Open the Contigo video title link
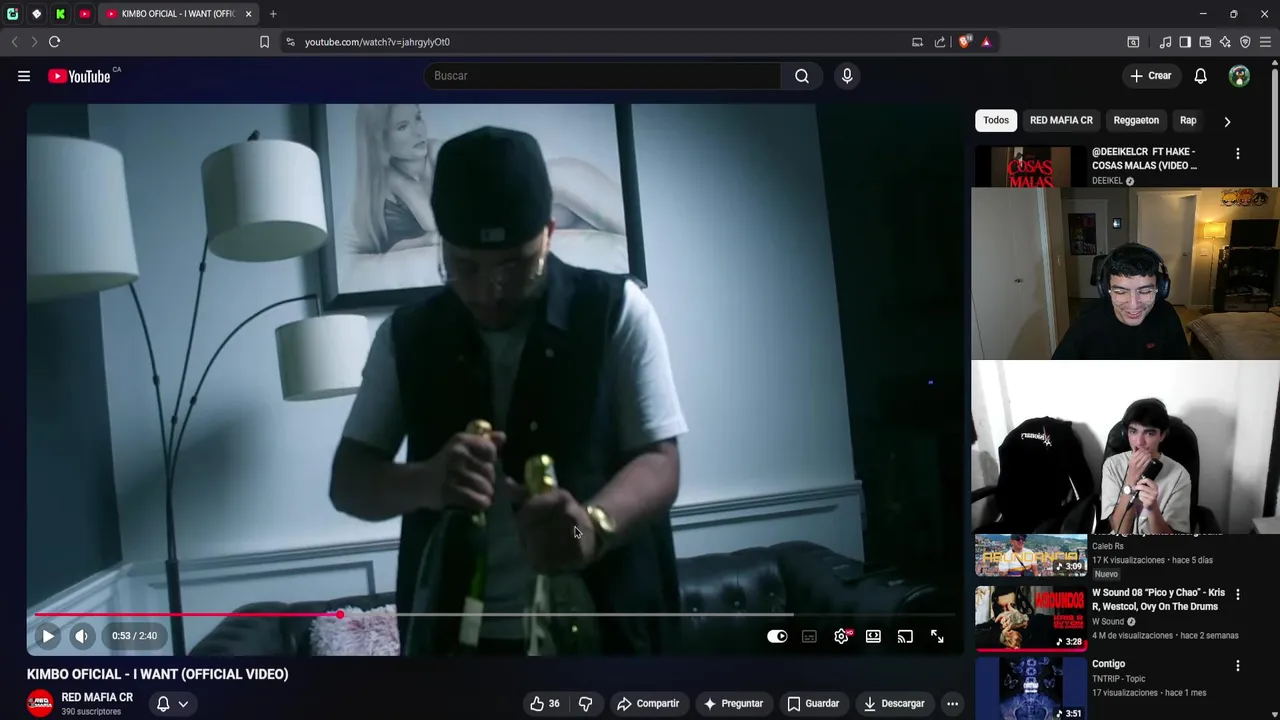The width and height of the screenshot is (1280, 720). click(x=1108, y=664)
